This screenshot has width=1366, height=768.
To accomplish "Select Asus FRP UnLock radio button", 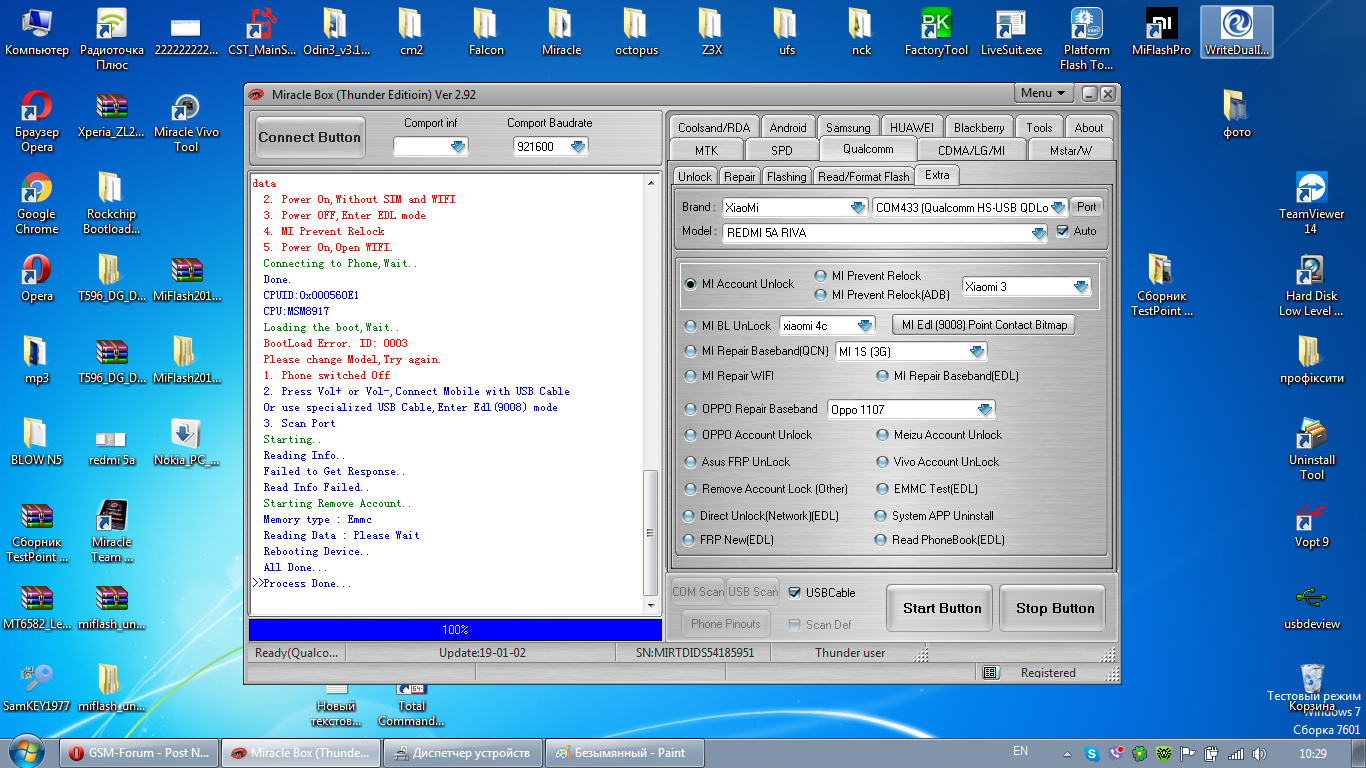I will (x=691, y=462).
